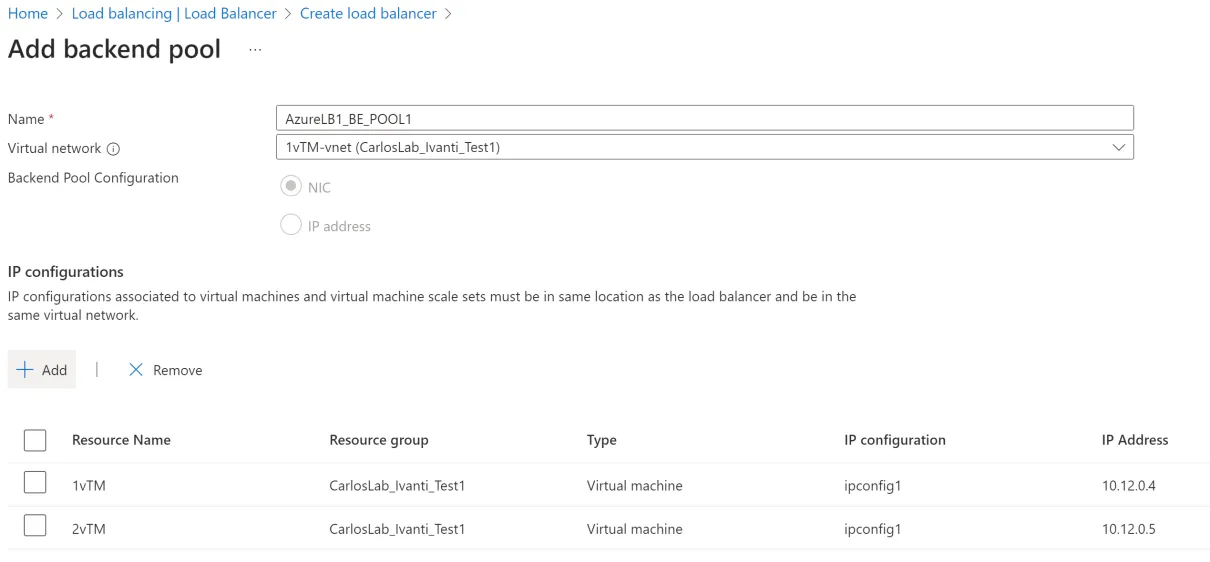The width and height of the screenshot is (1210, 562).
Task: Click the 2vTM resource name
Action: pos(89,529)
